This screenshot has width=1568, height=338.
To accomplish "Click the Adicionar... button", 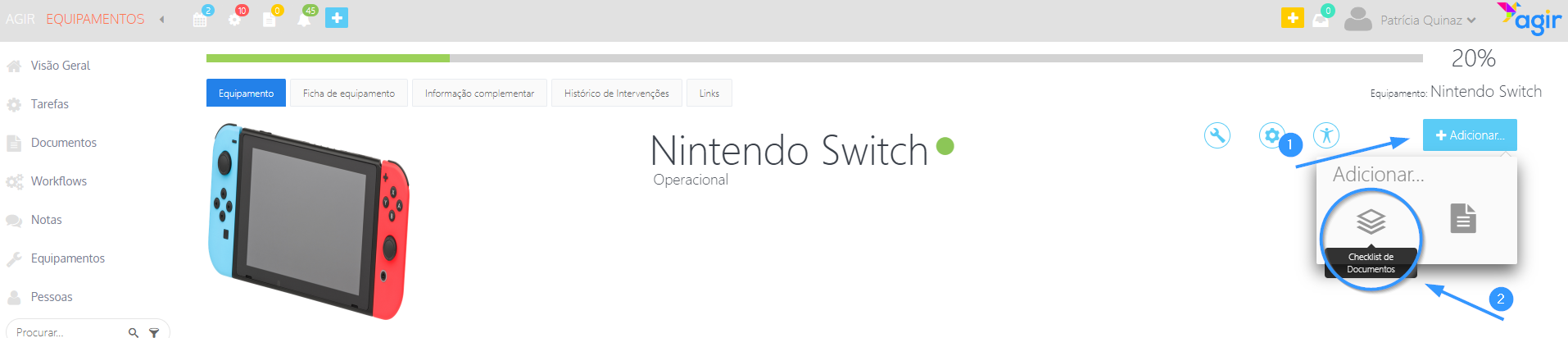I will point(1470,135).
